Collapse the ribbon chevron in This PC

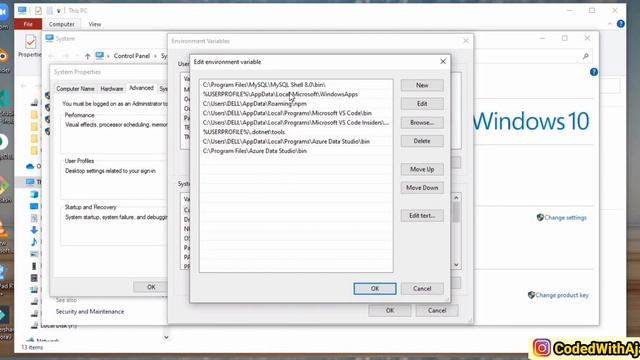(x=610, y=24)
